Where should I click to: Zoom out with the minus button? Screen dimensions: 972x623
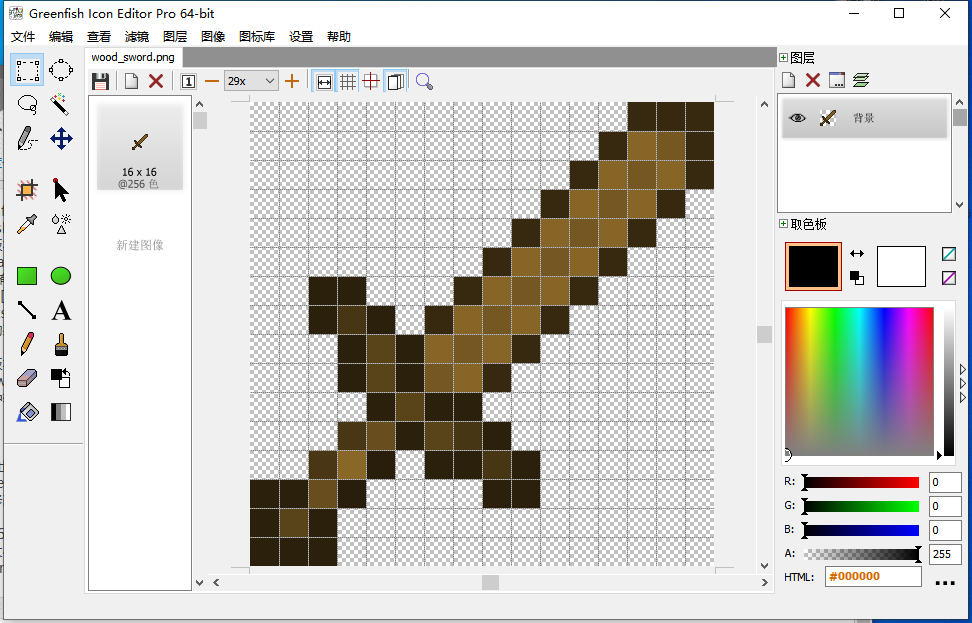point(212,81)
